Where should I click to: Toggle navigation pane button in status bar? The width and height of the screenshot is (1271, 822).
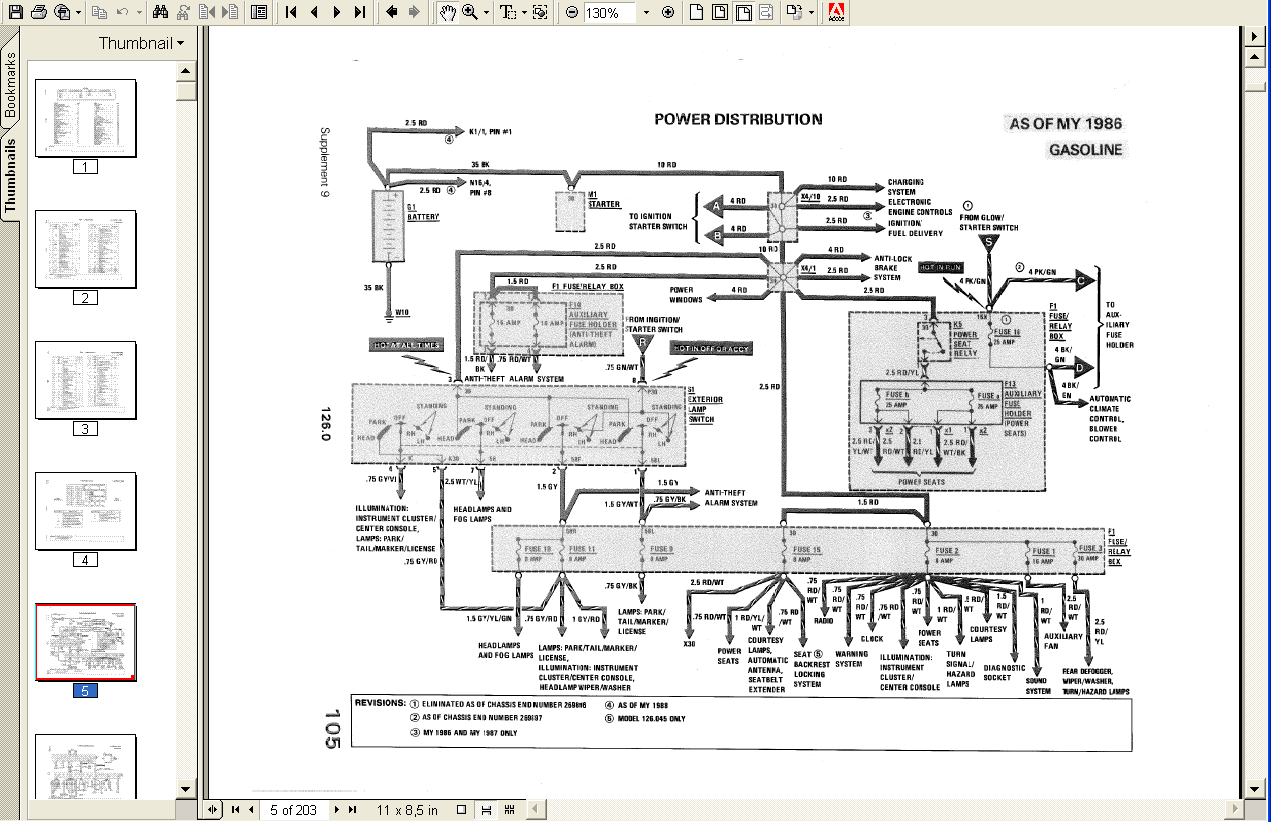tap(214, 809)
